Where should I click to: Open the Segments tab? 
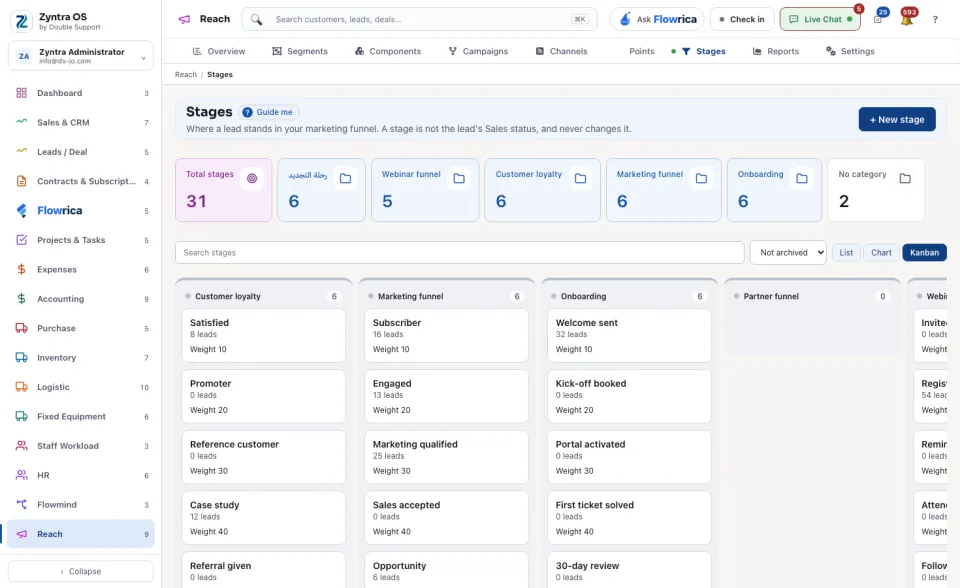[300, 51]
